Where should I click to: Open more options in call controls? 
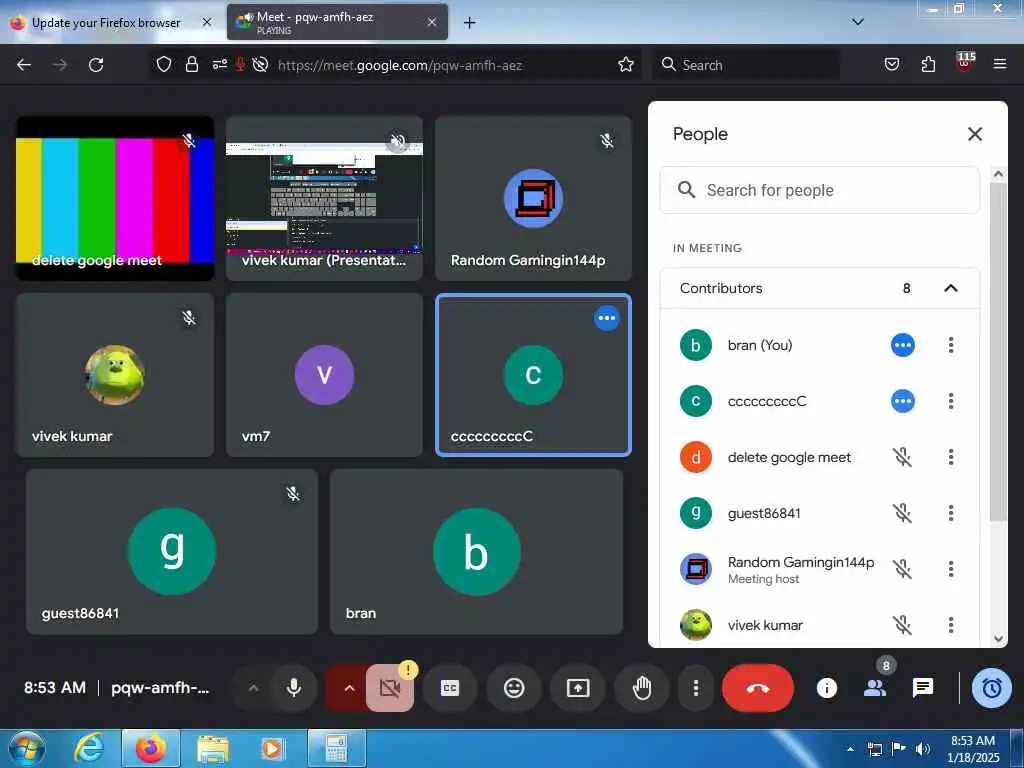[696, 688]
